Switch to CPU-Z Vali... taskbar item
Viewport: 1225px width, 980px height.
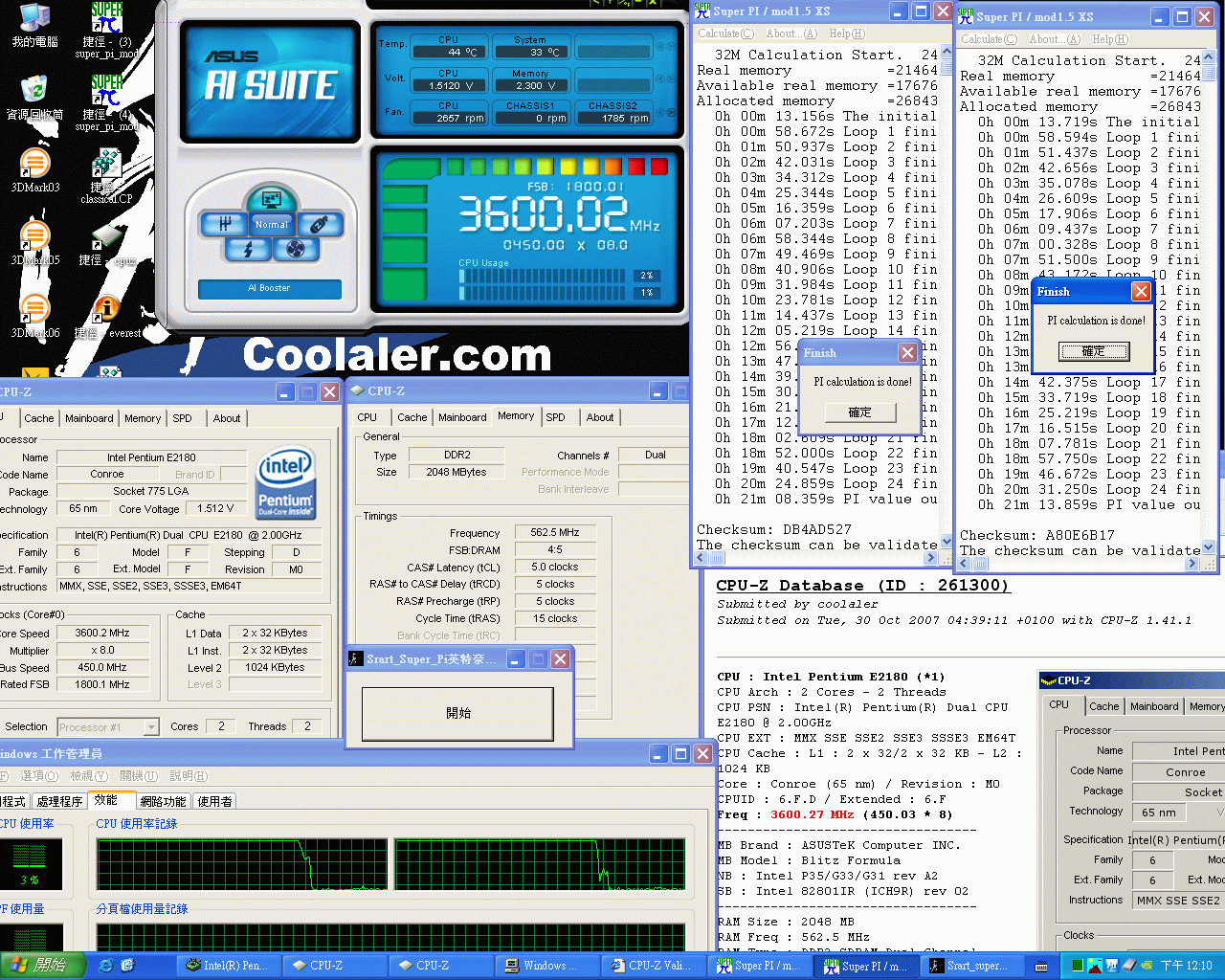click(656, 966)
